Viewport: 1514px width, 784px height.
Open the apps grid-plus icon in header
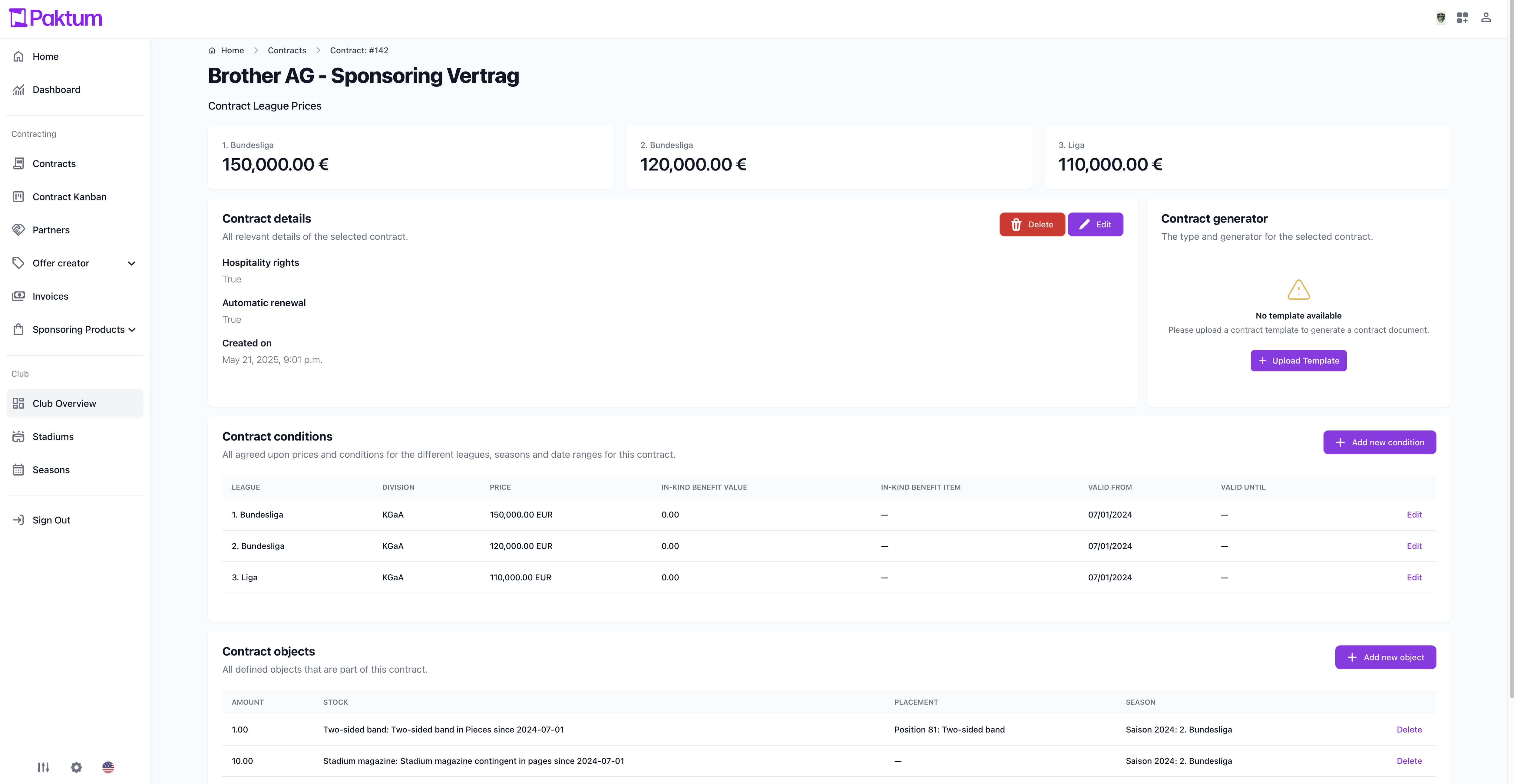tap(1462, 18)
